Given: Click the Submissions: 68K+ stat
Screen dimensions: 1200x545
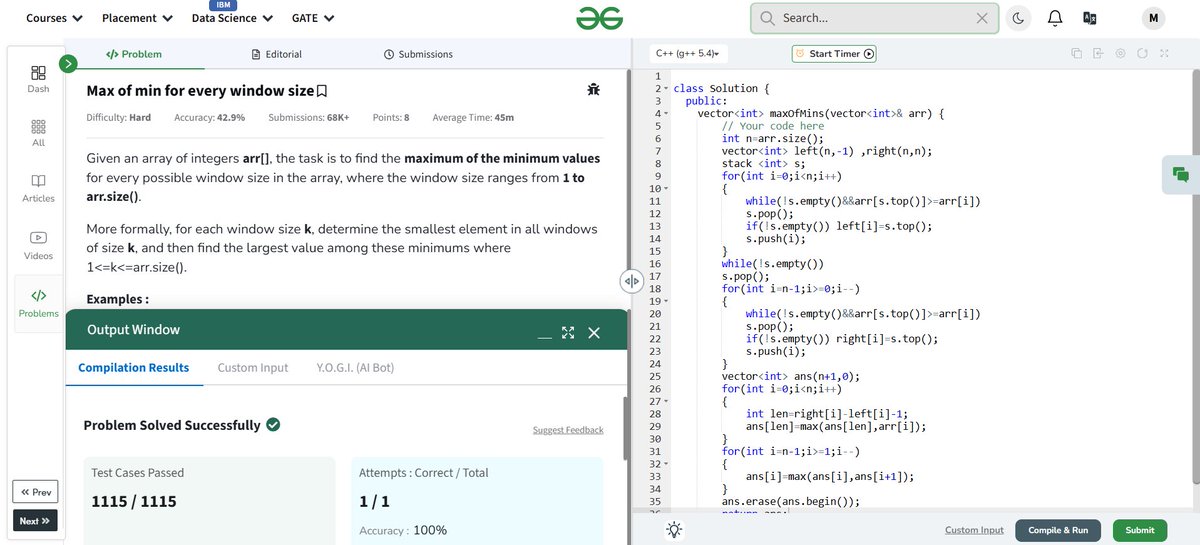Looking at the screenshot, I should [x=309, y=117].
